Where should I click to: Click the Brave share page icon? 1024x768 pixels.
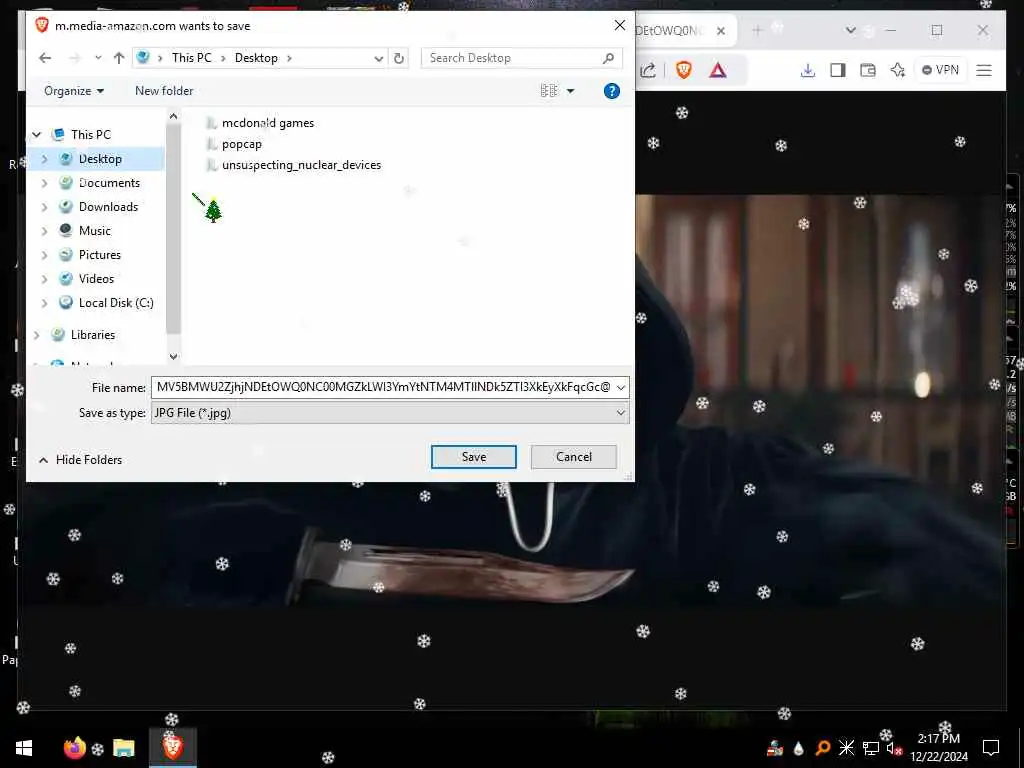tap(647, 70)
